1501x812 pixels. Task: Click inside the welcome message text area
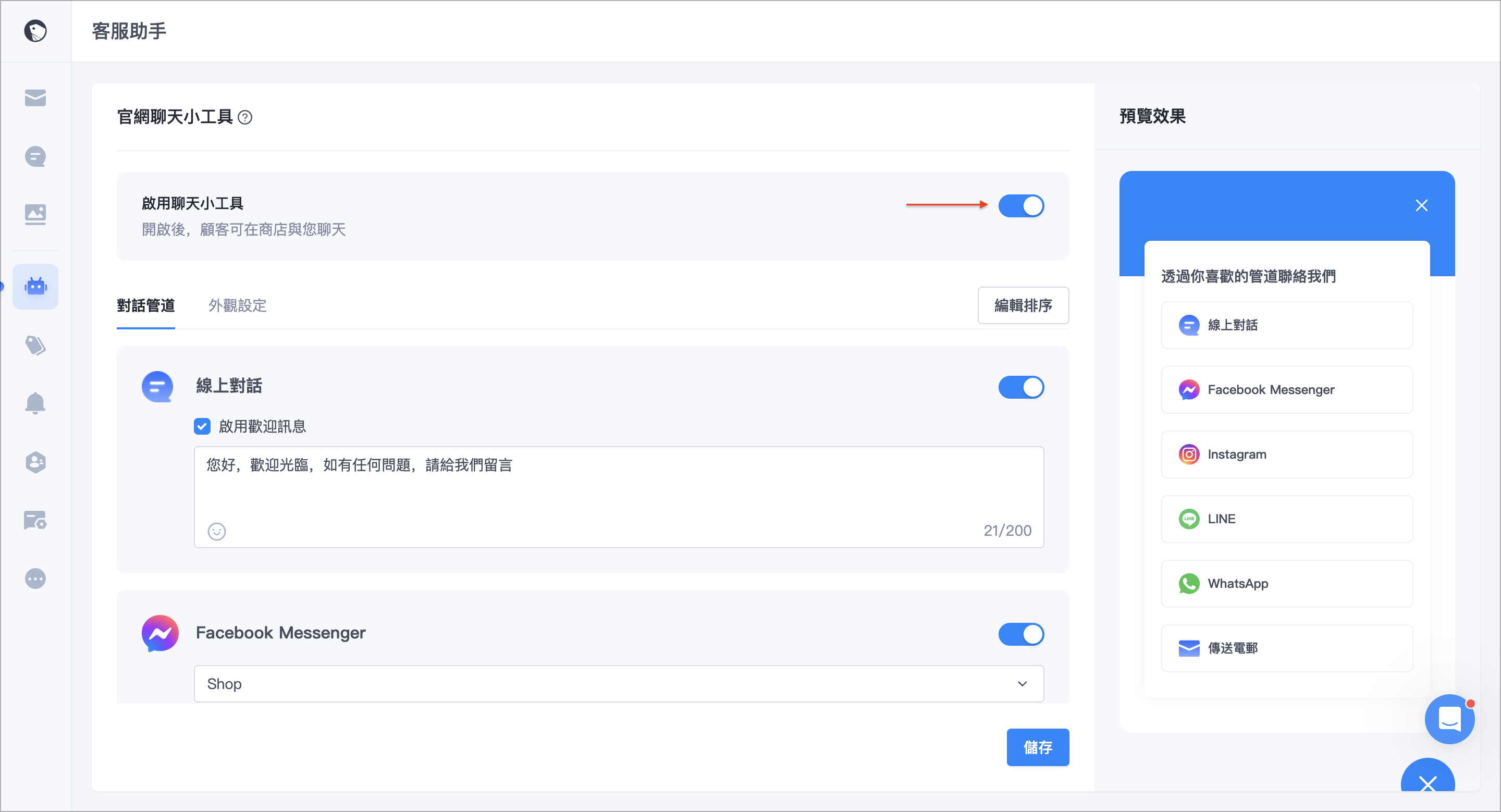[x=619, y=497]
